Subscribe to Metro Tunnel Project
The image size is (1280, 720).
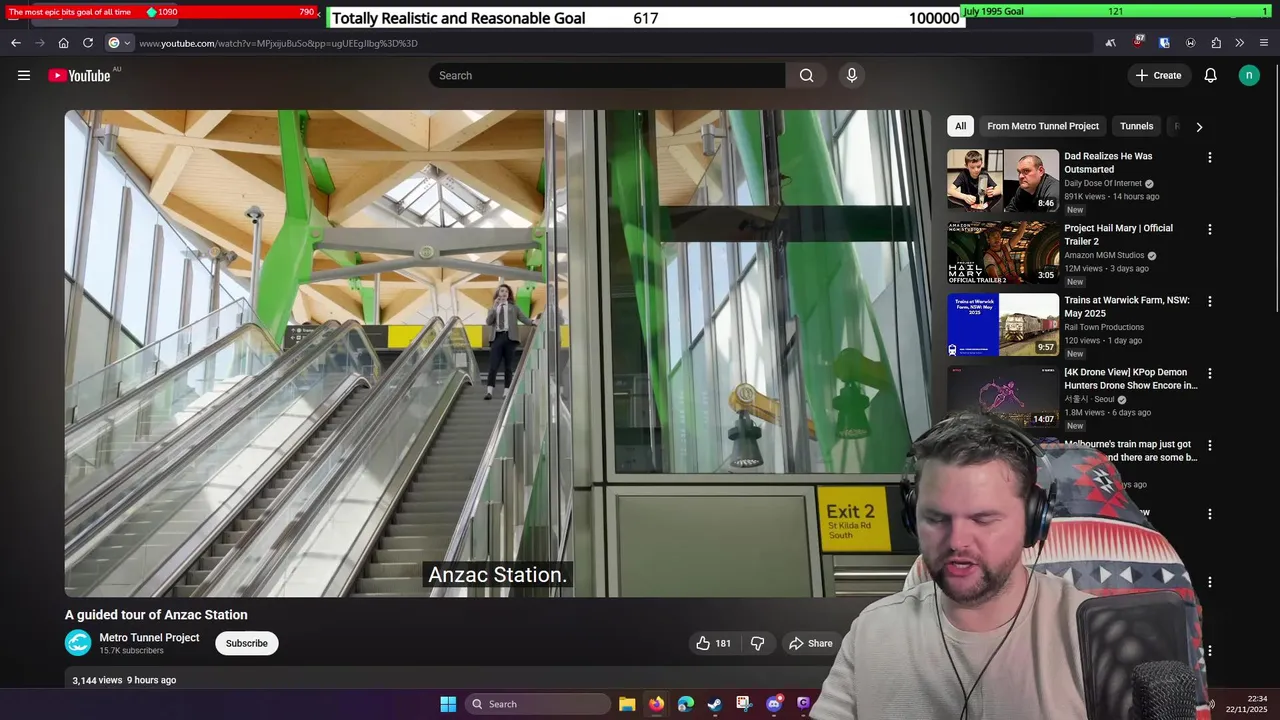246,643
